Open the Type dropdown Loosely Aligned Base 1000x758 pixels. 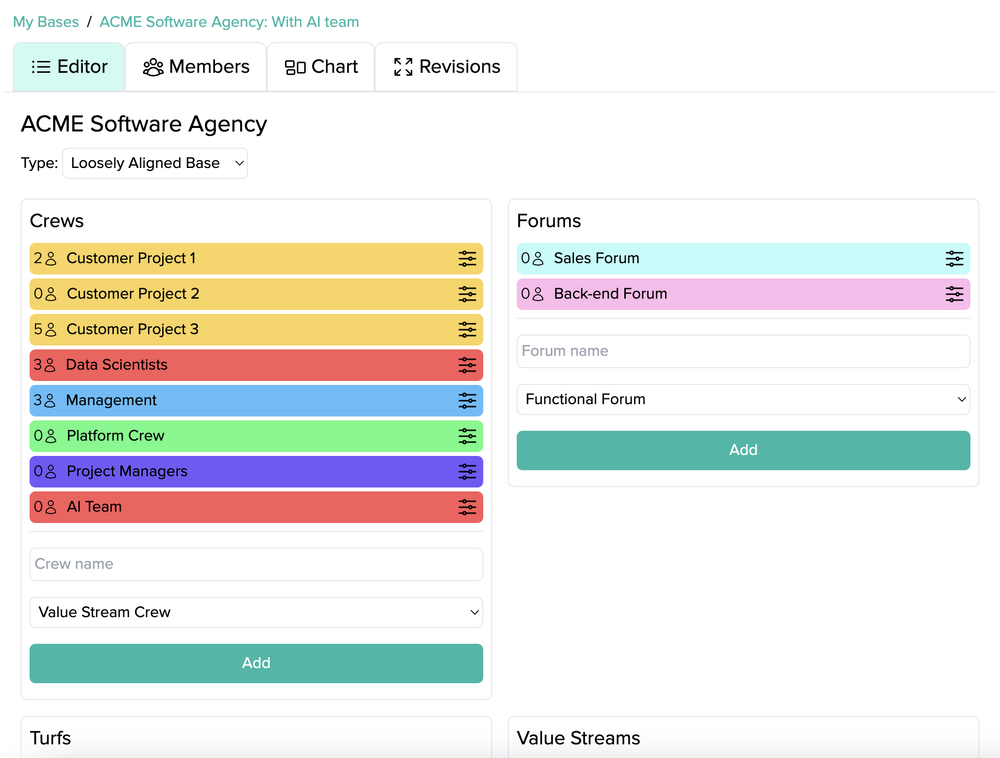tap(155, 163)
